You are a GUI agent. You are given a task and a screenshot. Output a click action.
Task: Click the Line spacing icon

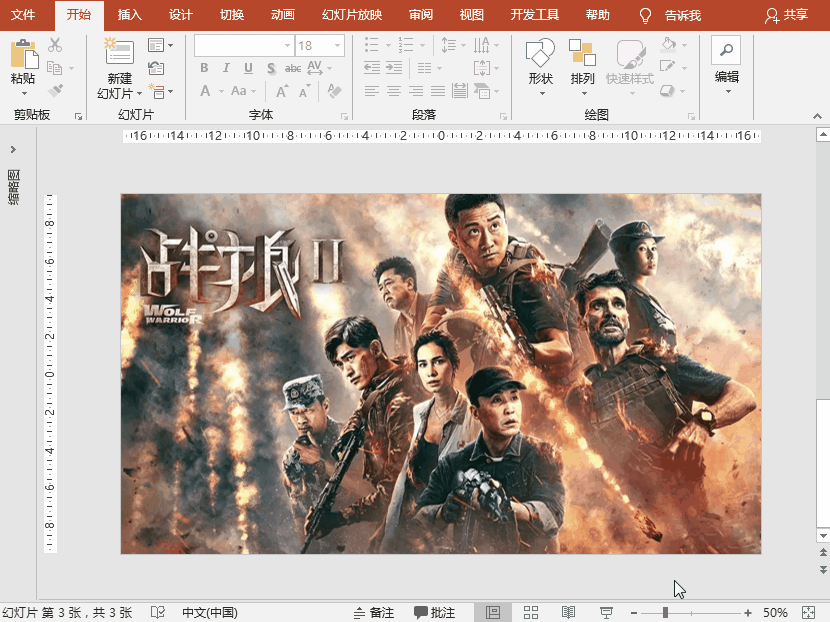coord(449,45)
